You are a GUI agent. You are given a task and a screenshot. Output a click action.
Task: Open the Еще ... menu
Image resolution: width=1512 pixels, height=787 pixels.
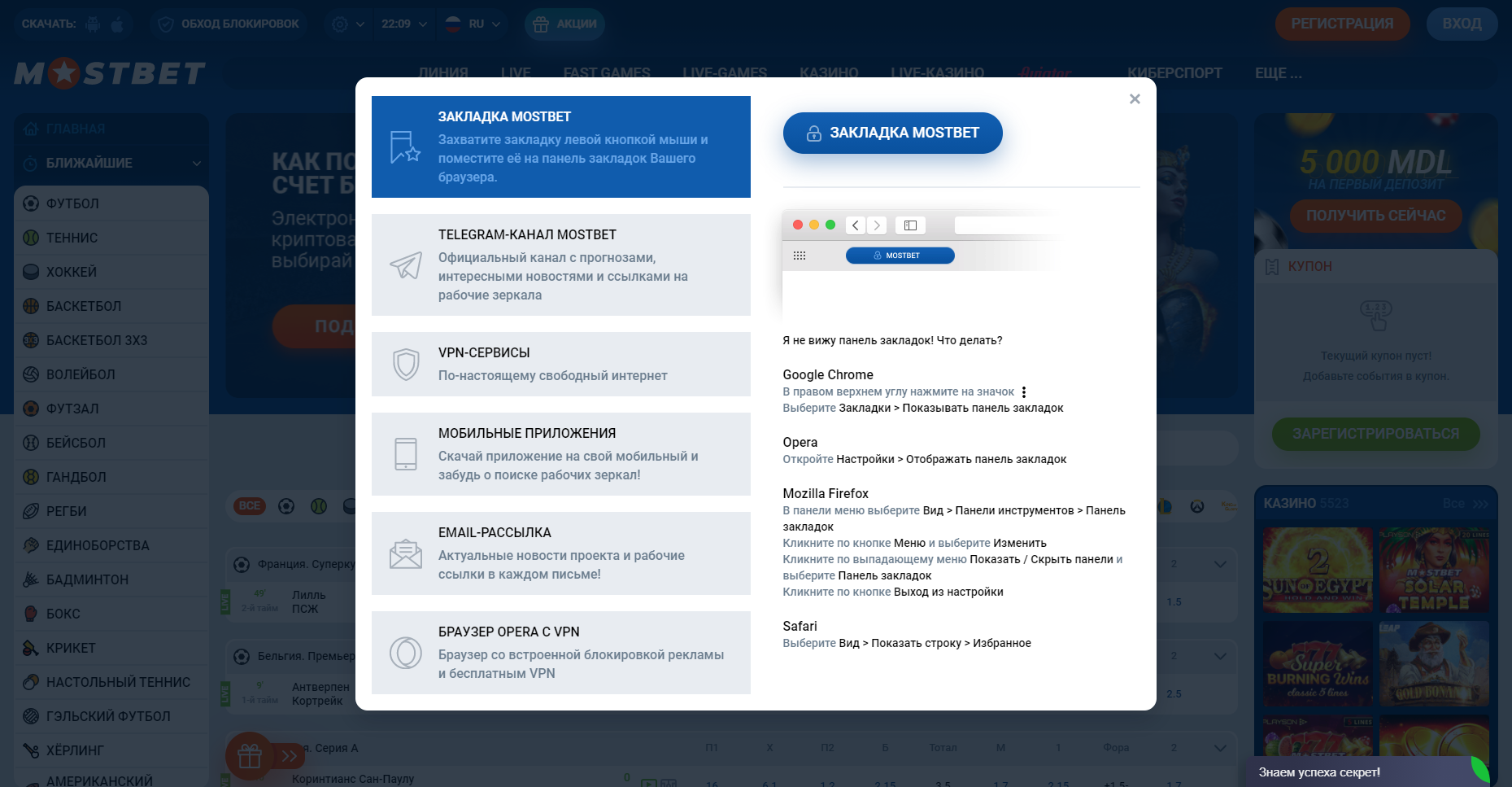point(1278,73)
